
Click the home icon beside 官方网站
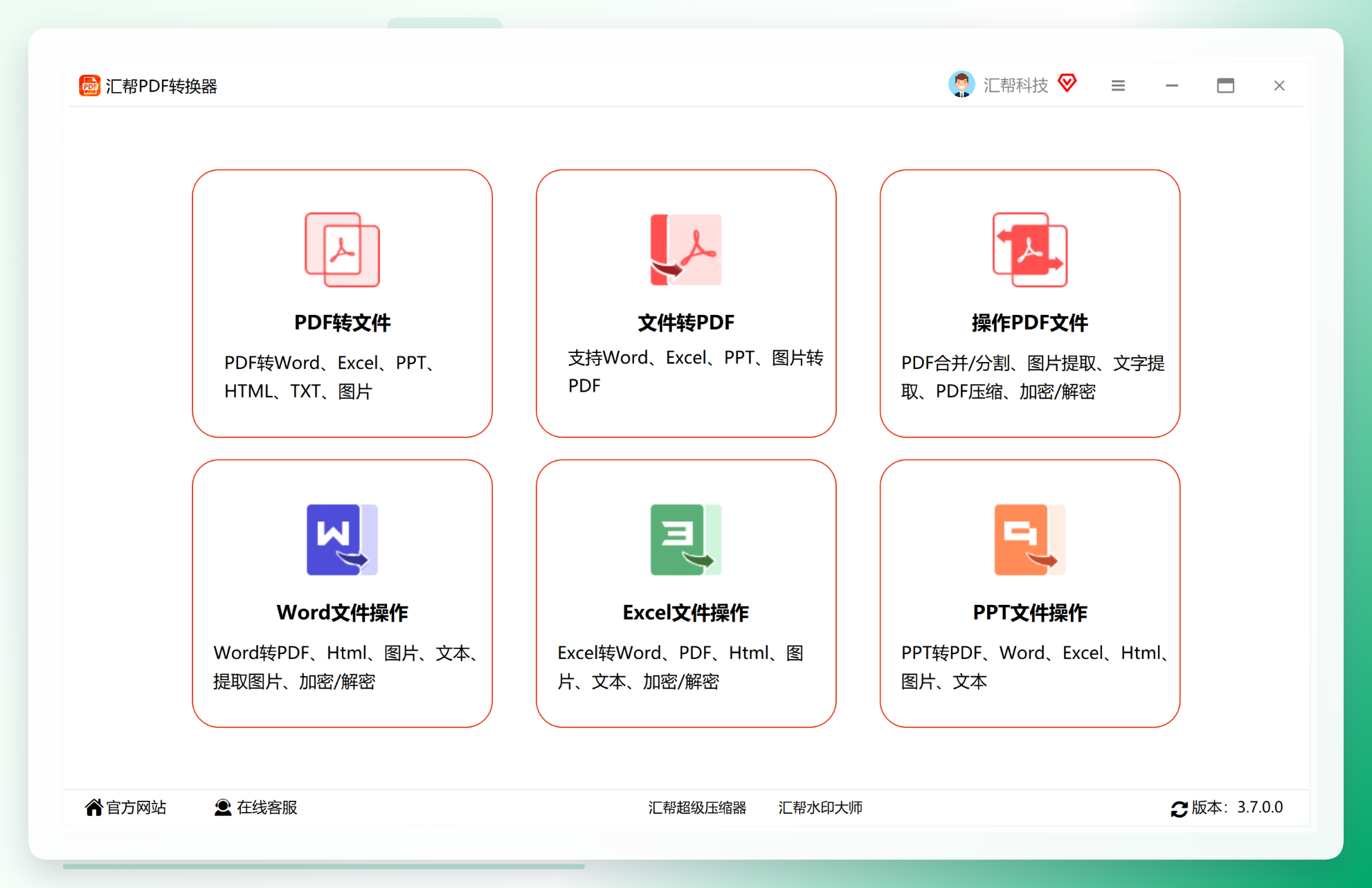[93, 807]
